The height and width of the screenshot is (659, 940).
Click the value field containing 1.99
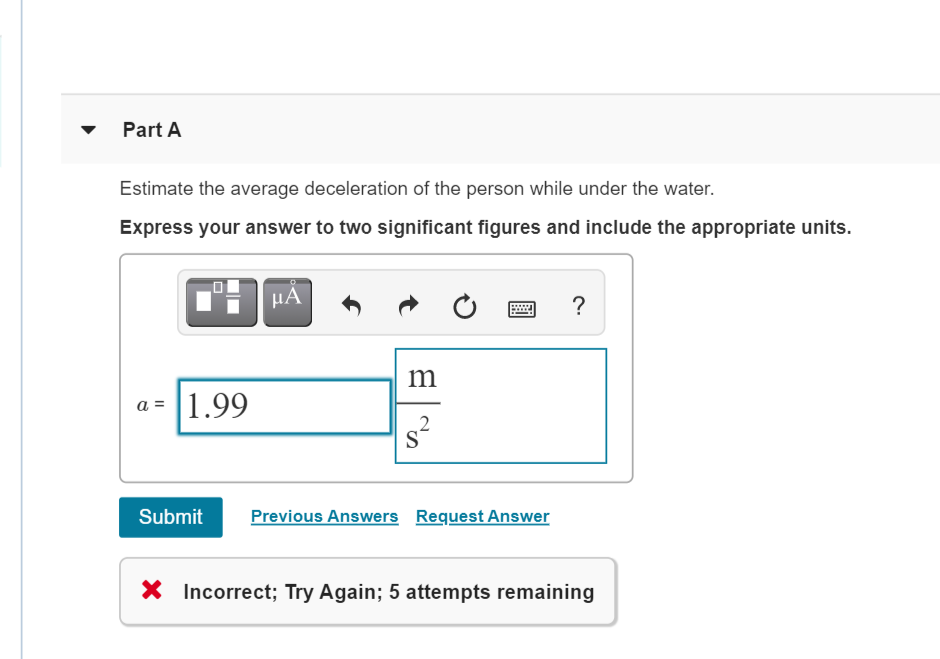[x=284, y=406]
